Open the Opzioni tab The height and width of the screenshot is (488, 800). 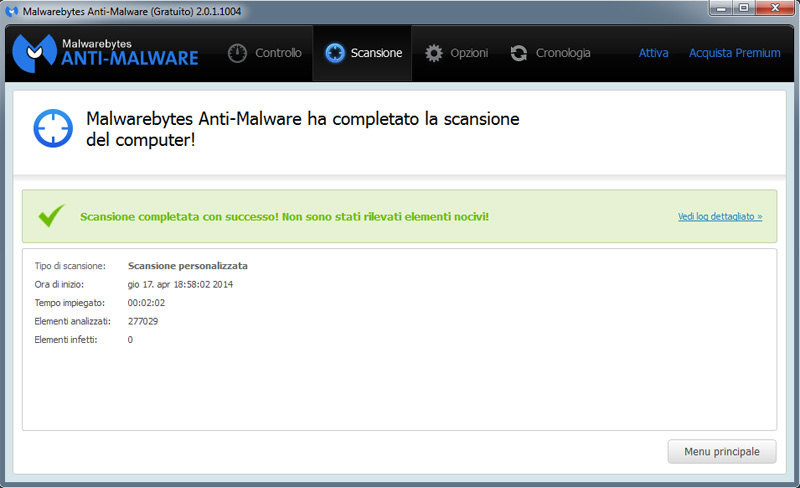pyautogui.click(x=456, y=53)
